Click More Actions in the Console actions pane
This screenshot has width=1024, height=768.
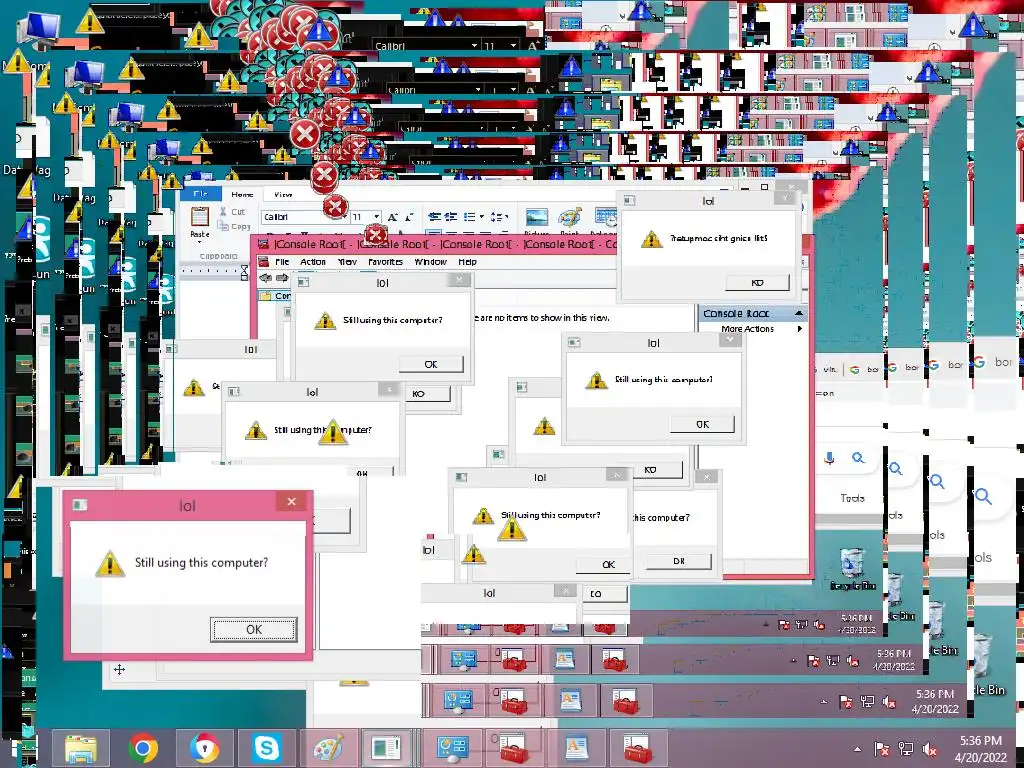747,328
